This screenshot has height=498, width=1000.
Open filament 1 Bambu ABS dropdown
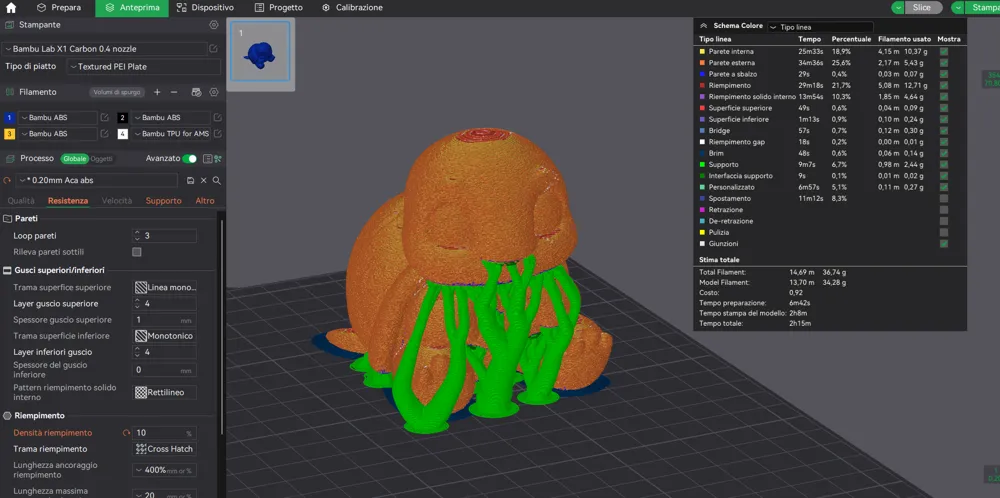click(57, 117)
